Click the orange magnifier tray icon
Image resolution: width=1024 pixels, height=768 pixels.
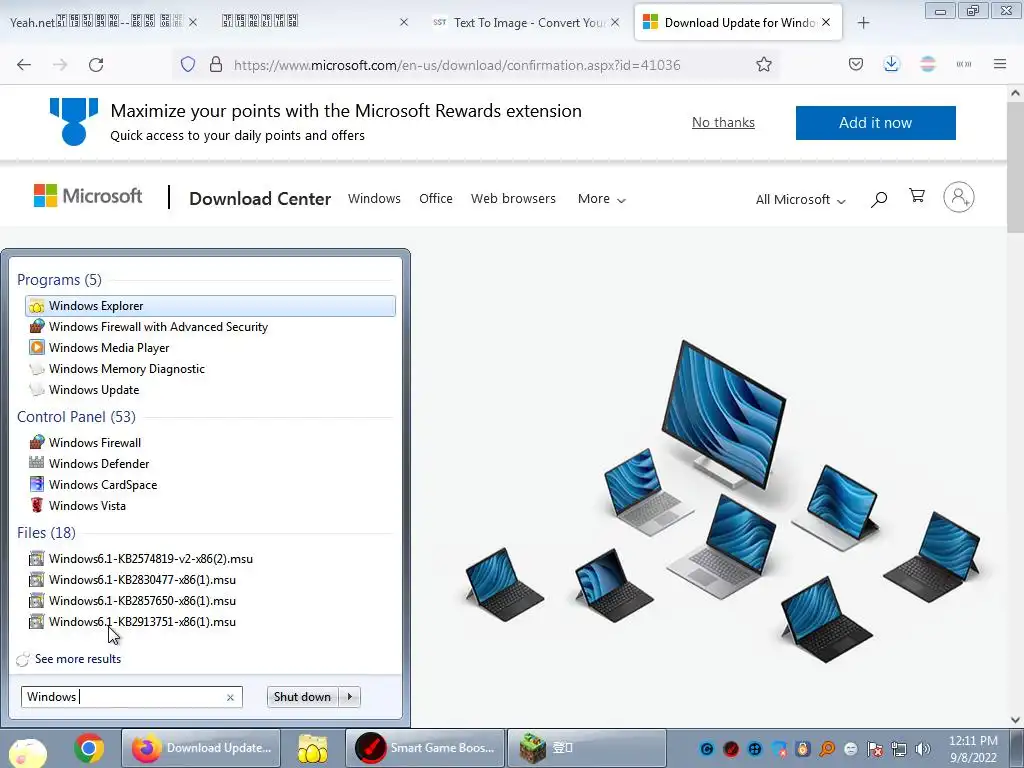point(827,749)
